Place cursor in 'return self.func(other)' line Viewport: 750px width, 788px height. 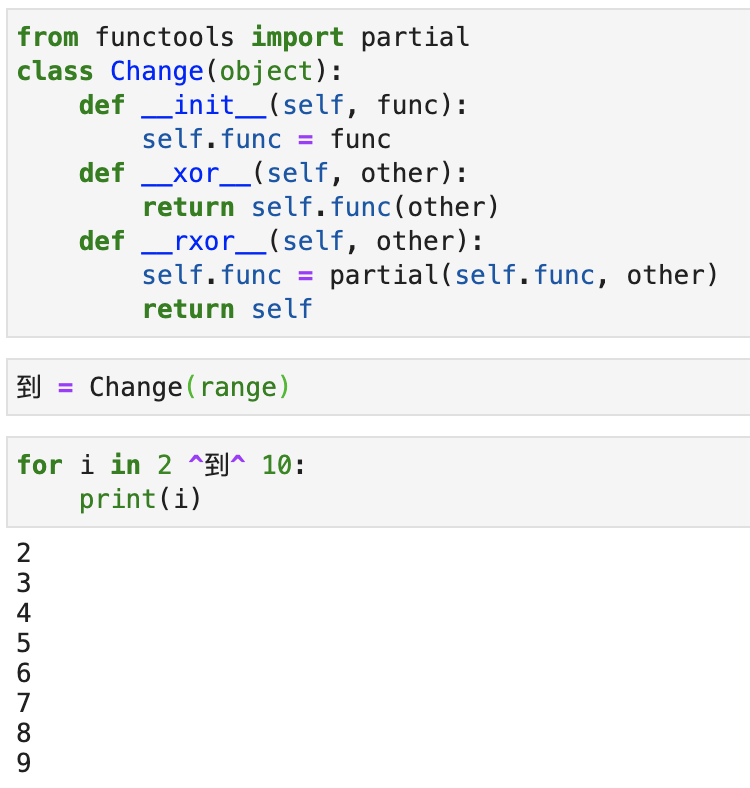(321, 207)
